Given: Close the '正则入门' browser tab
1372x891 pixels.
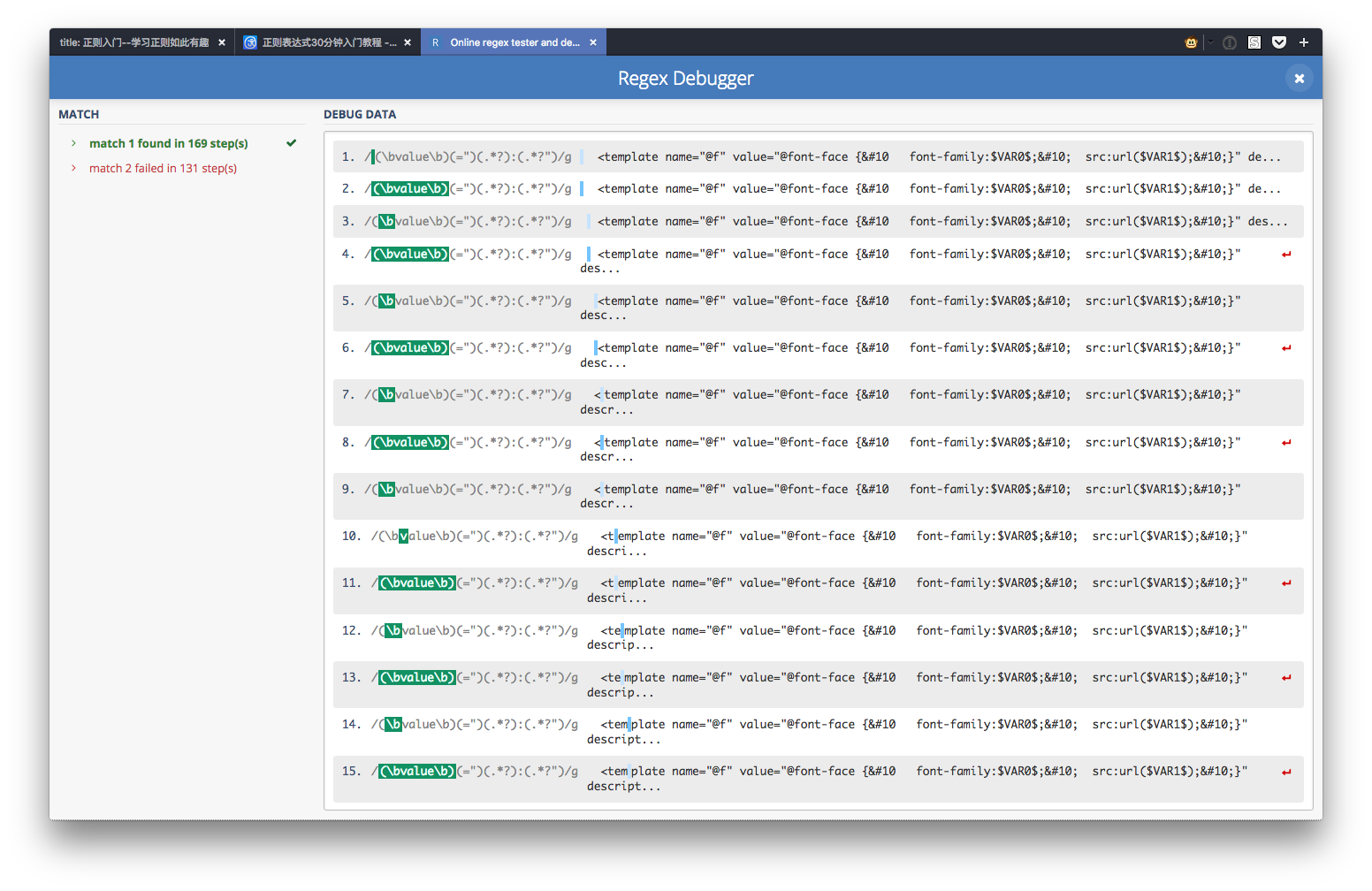Looking at the screenshot, I should point(222,42).
